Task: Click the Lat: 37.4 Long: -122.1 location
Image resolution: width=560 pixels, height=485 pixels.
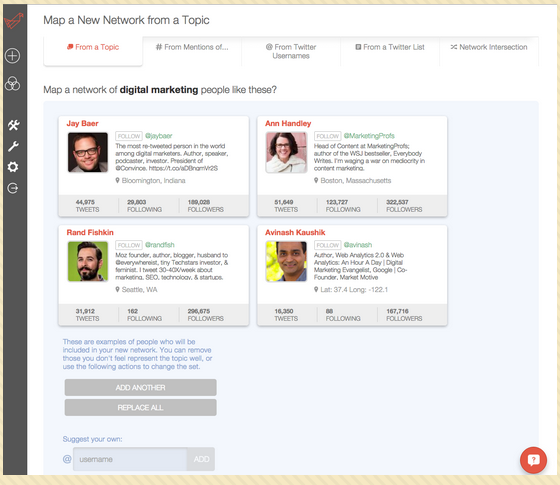Action: (x=354, y=290)
